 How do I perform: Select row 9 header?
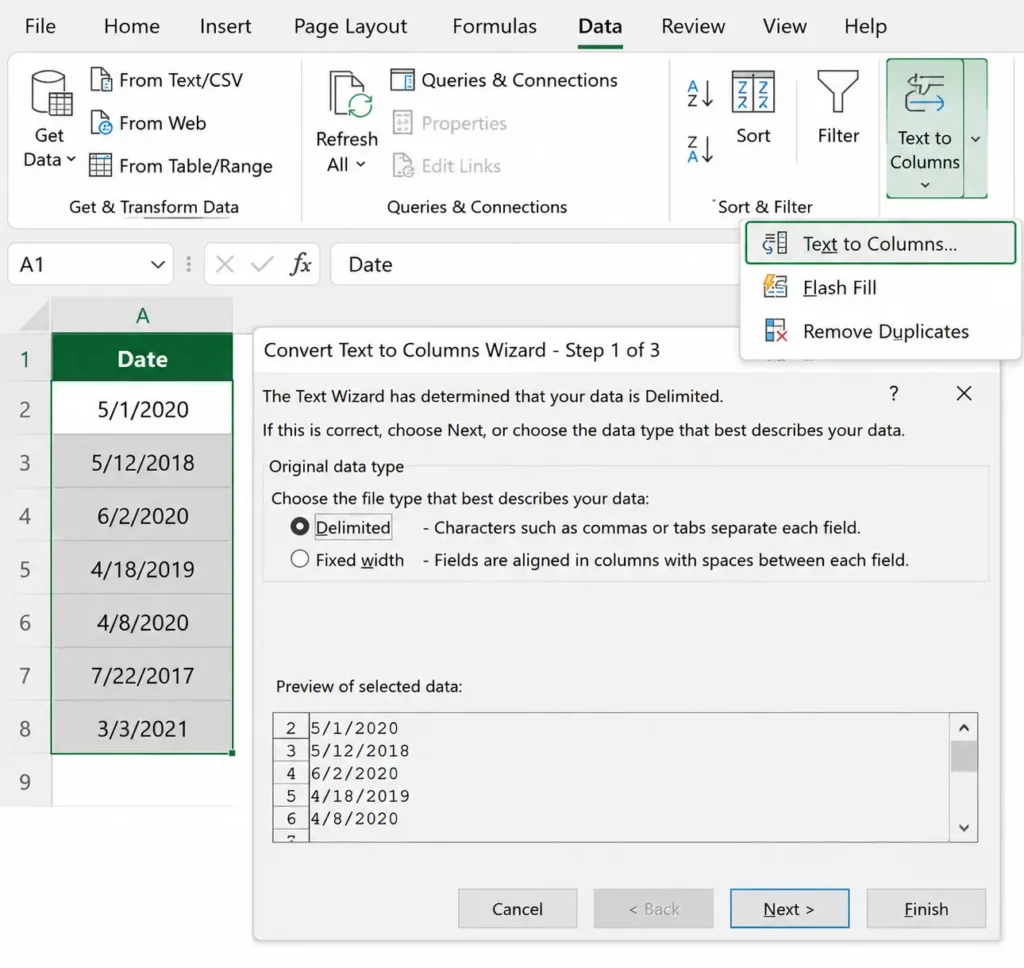point(25,781)
